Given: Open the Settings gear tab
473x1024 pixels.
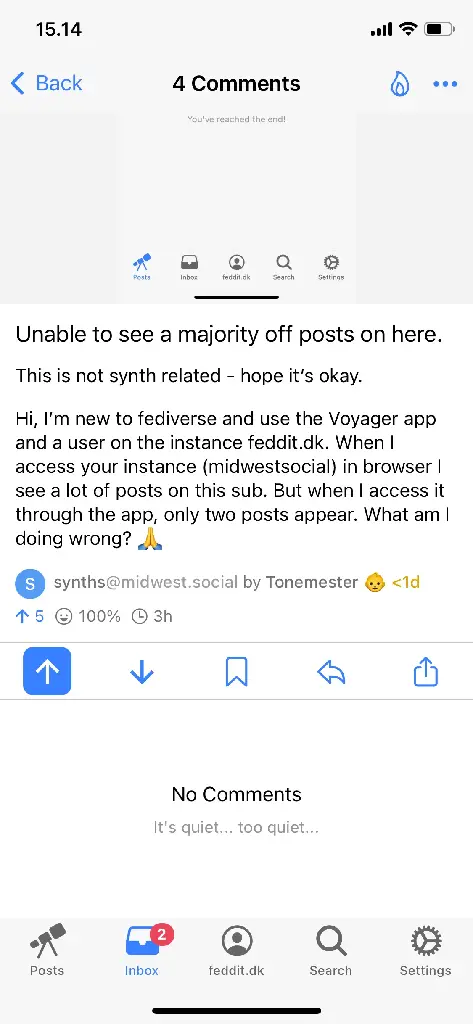Looking at the screenshot, I should click(x=425, y=950).
